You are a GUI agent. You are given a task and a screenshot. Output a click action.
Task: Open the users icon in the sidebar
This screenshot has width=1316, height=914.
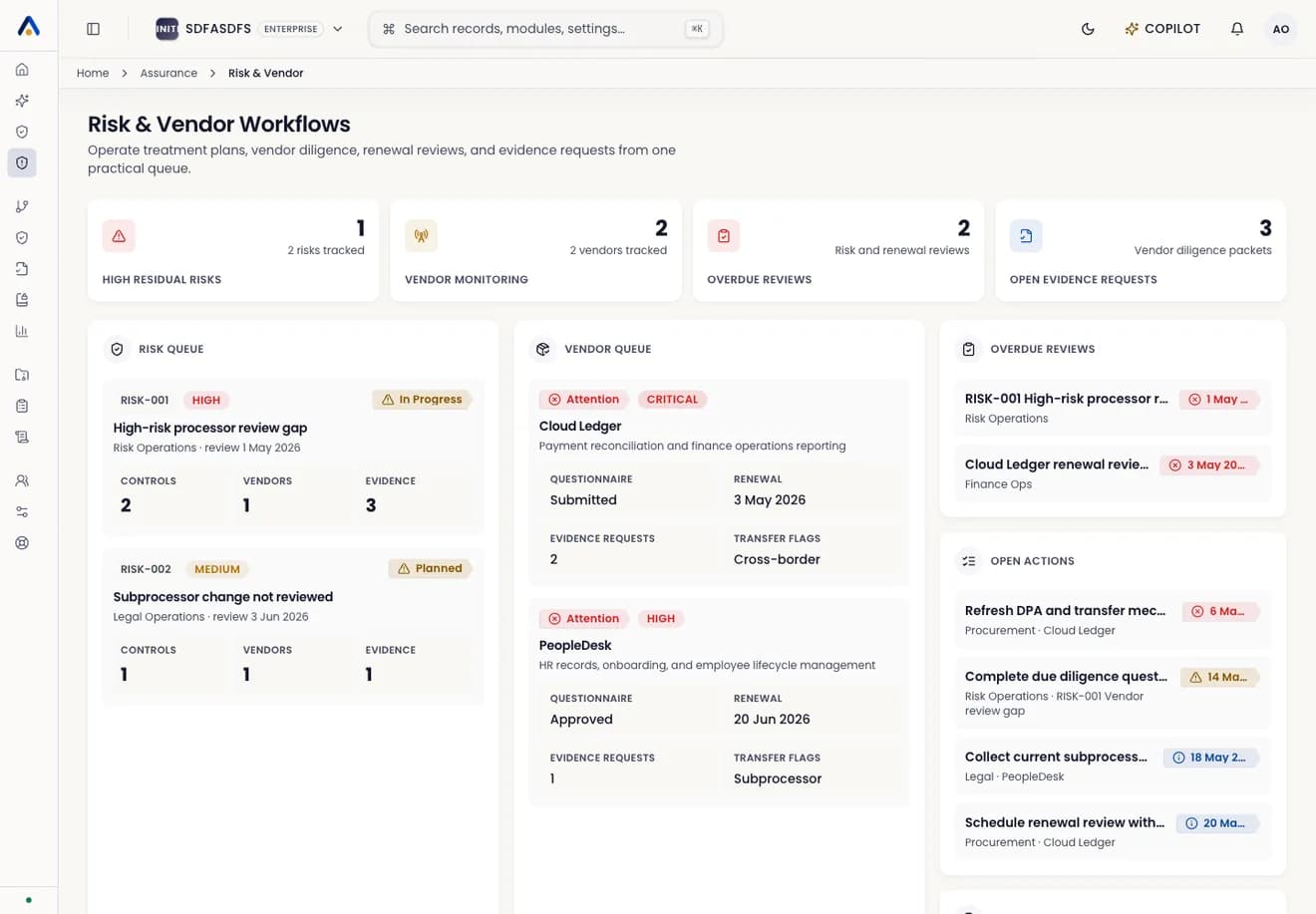[22, 480]
